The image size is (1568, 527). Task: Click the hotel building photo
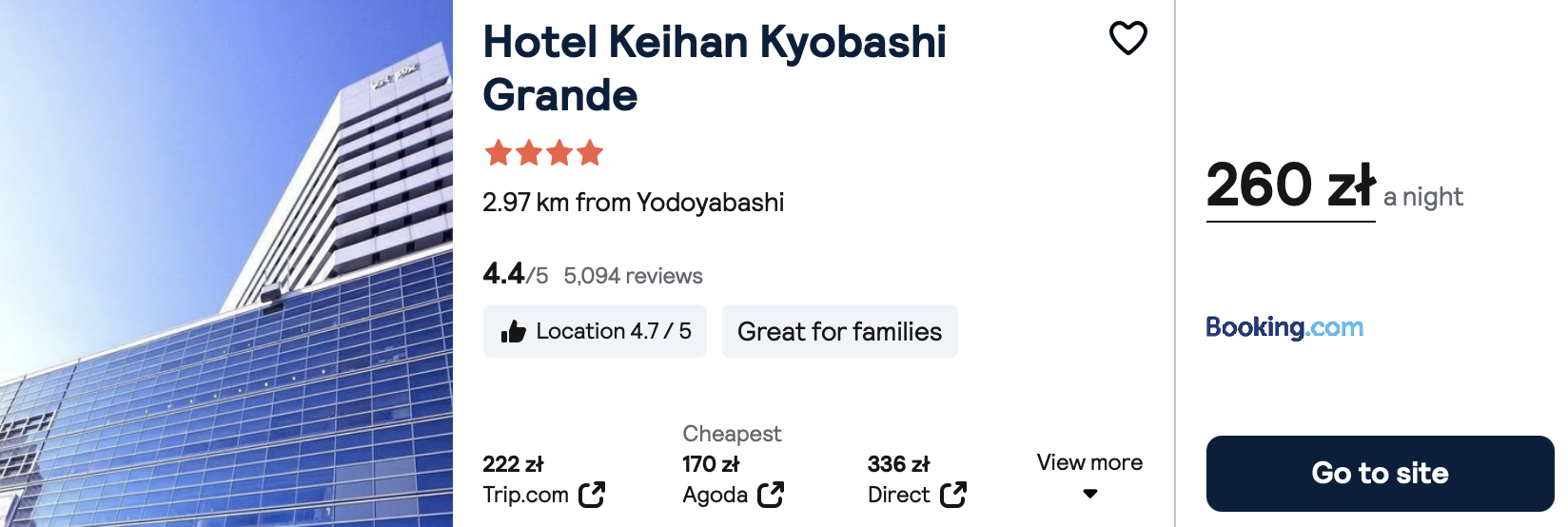226,263
